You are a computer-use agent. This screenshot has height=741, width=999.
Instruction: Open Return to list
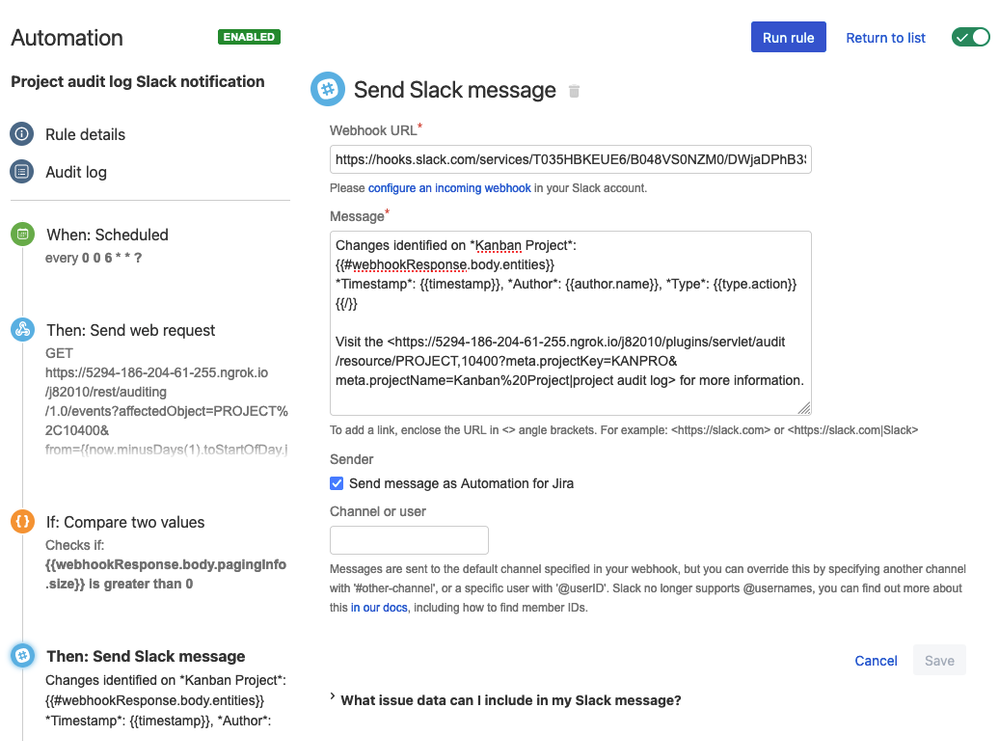[885, 37]
